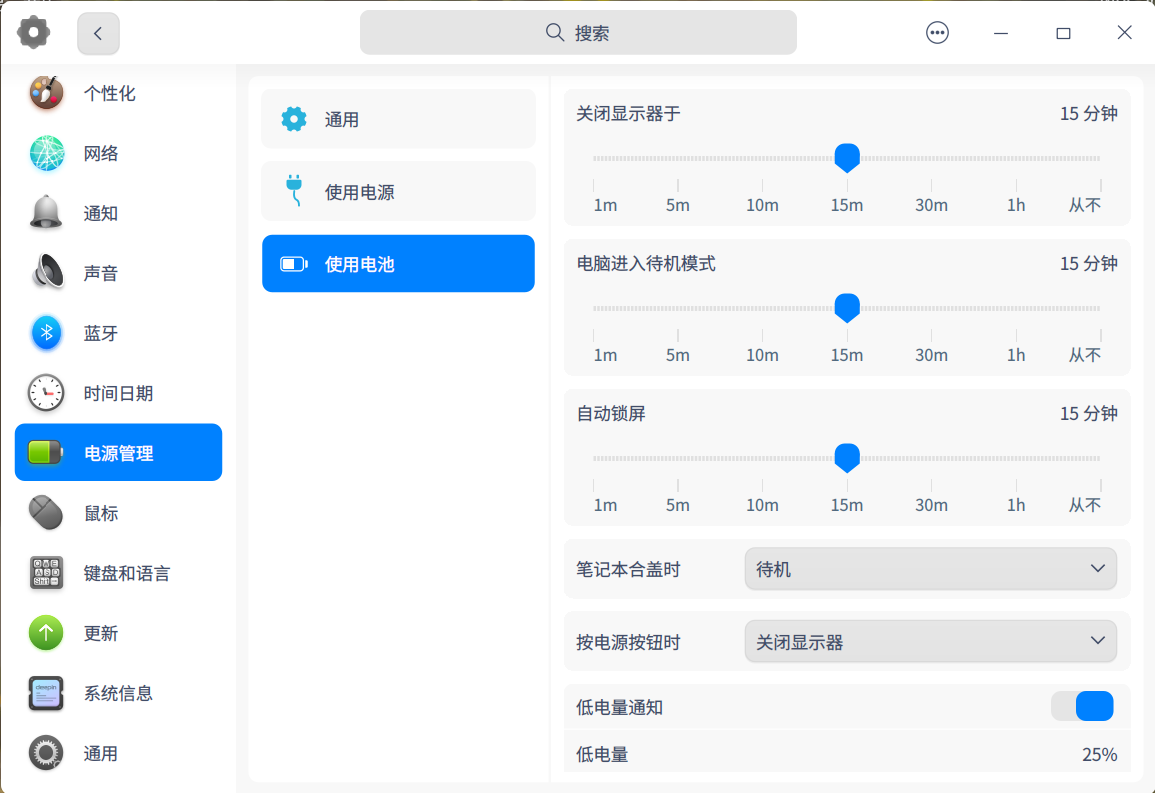Open 系统信息 from sidebar
The width and height of the screenshot is (1155, 793).
pyautogui.click(x=119, y=693)
